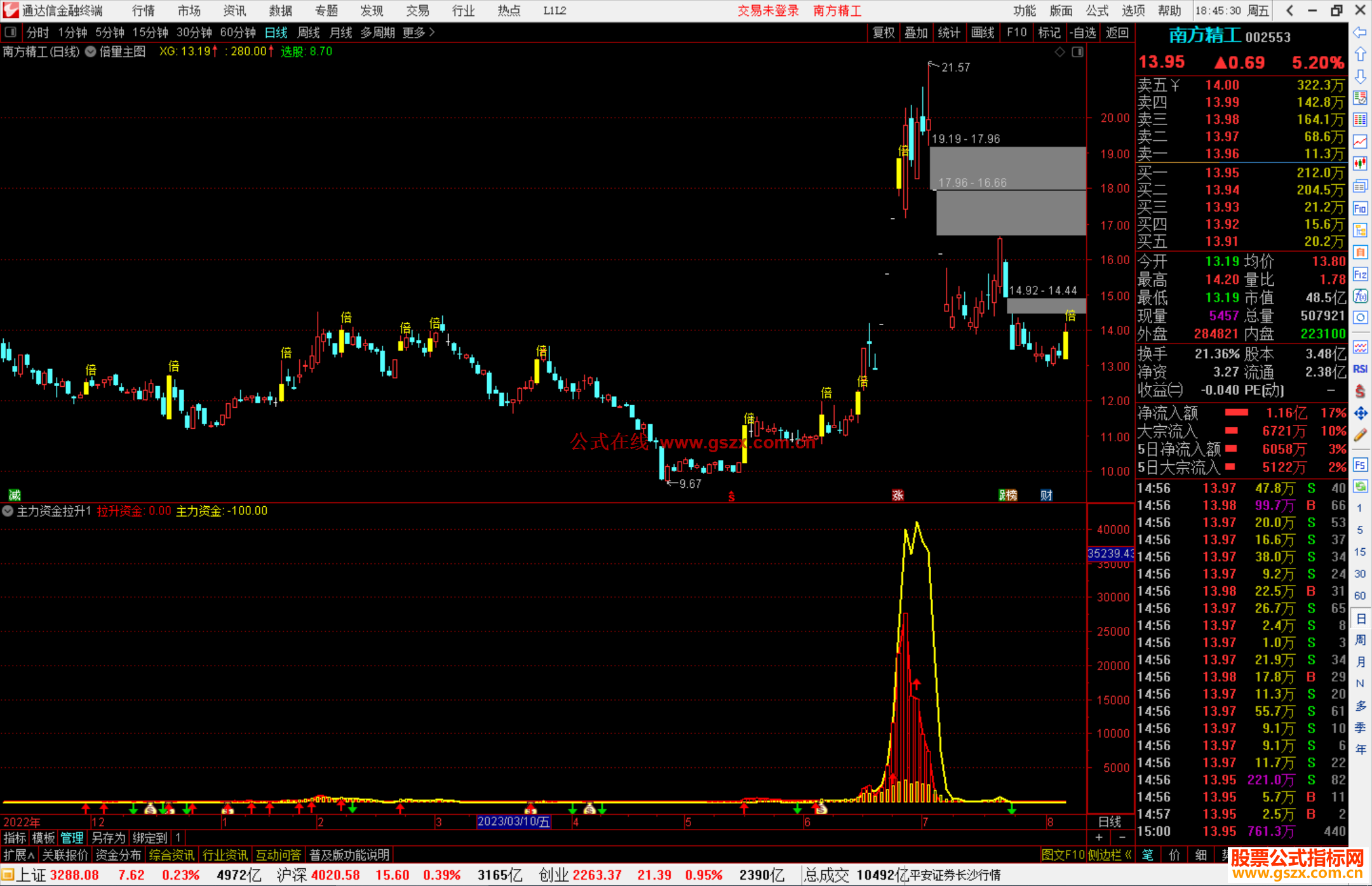The height and width of the screenshot is (886, 1372).
Task: Click 另存为 template button
Action: (109, 838)
